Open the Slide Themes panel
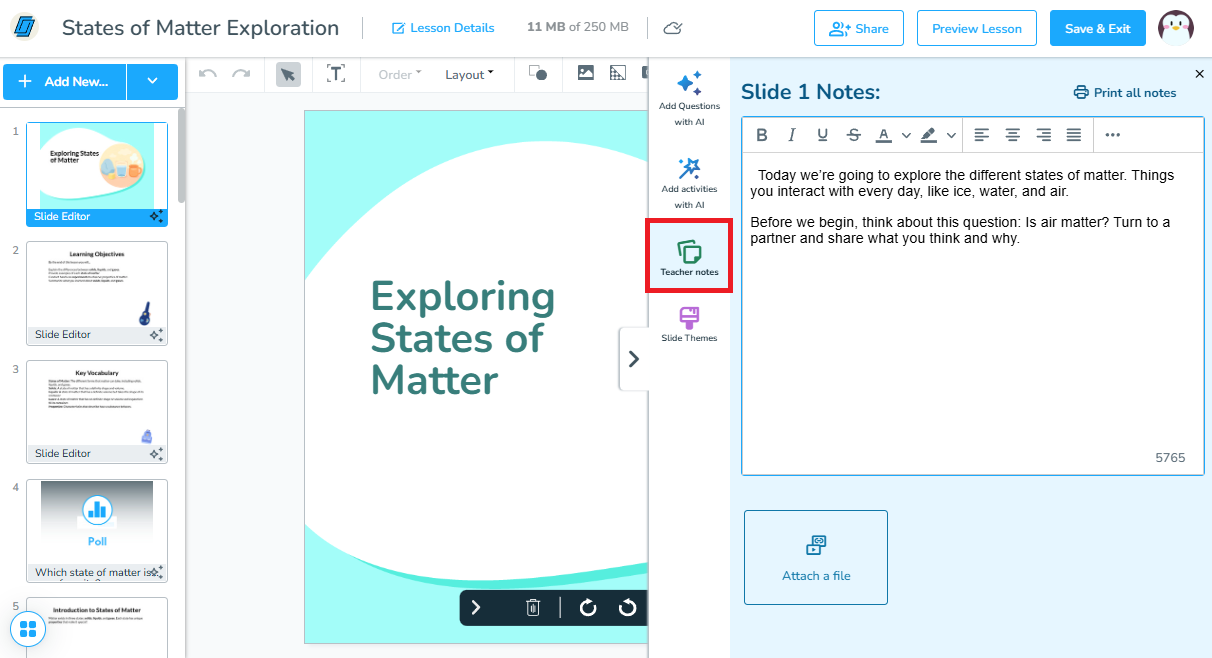 [689, 325]
